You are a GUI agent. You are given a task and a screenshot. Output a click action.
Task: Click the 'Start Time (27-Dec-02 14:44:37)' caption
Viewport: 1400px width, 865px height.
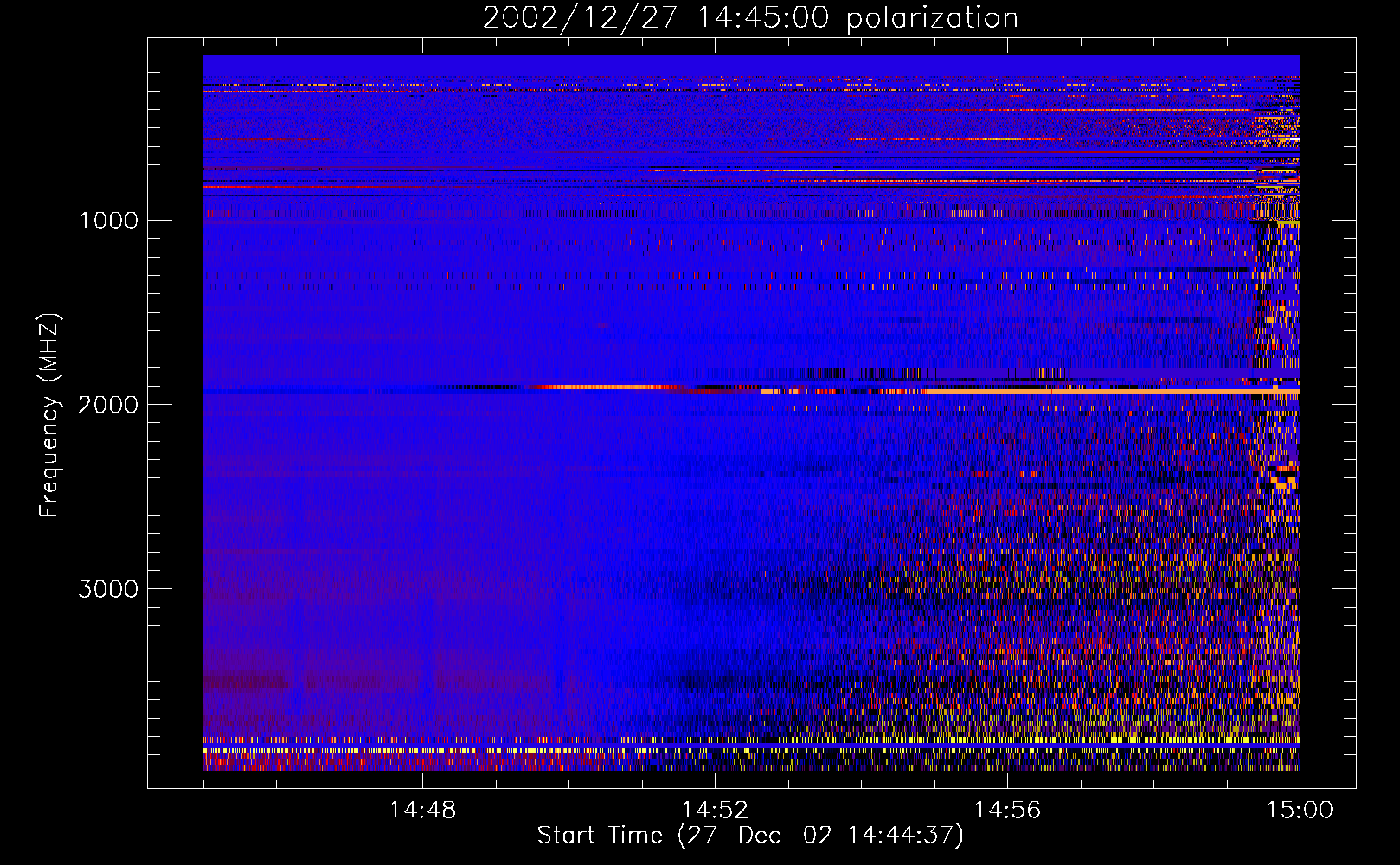[x=750, y=836]
